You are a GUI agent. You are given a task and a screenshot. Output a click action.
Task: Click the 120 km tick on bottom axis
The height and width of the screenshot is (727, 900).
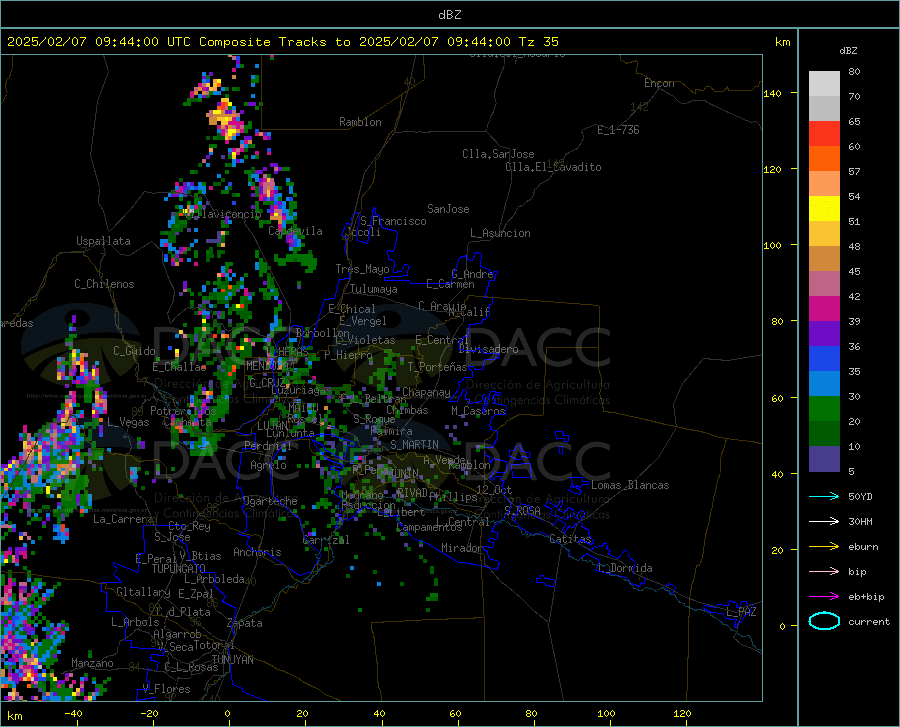(682, 713)
